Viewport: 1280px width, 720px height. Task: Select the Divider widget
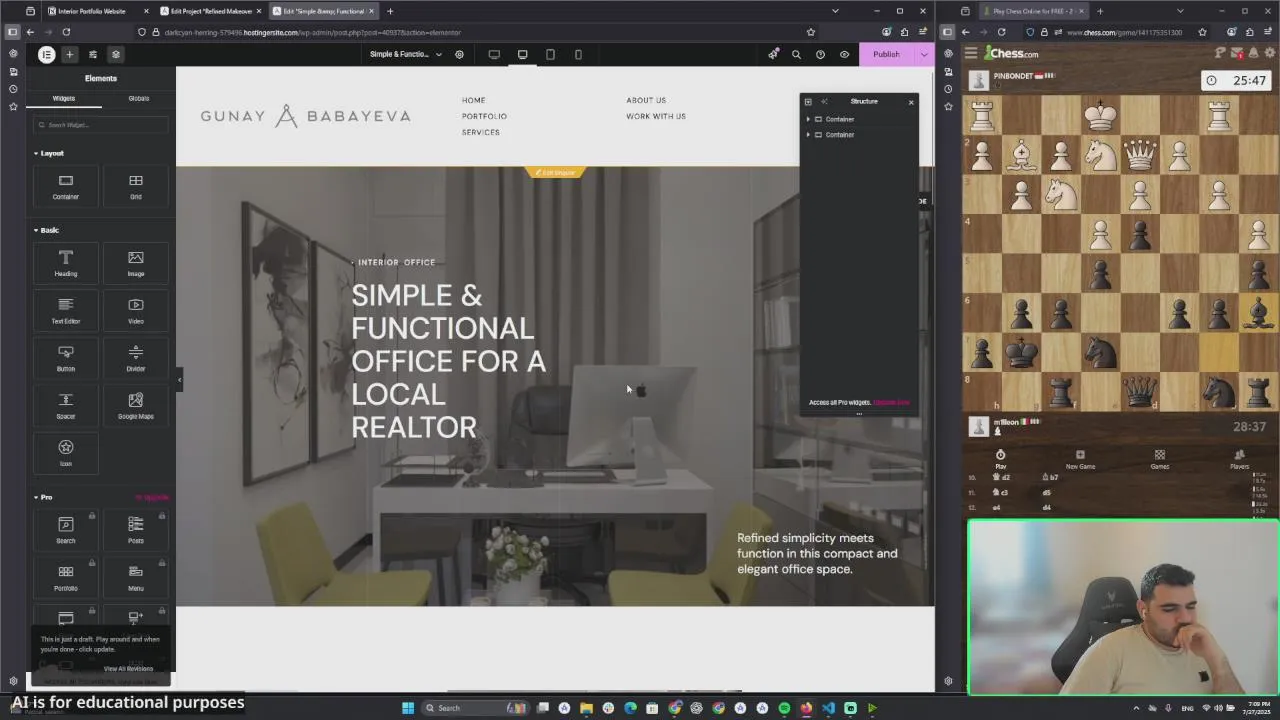coord(136,358)
